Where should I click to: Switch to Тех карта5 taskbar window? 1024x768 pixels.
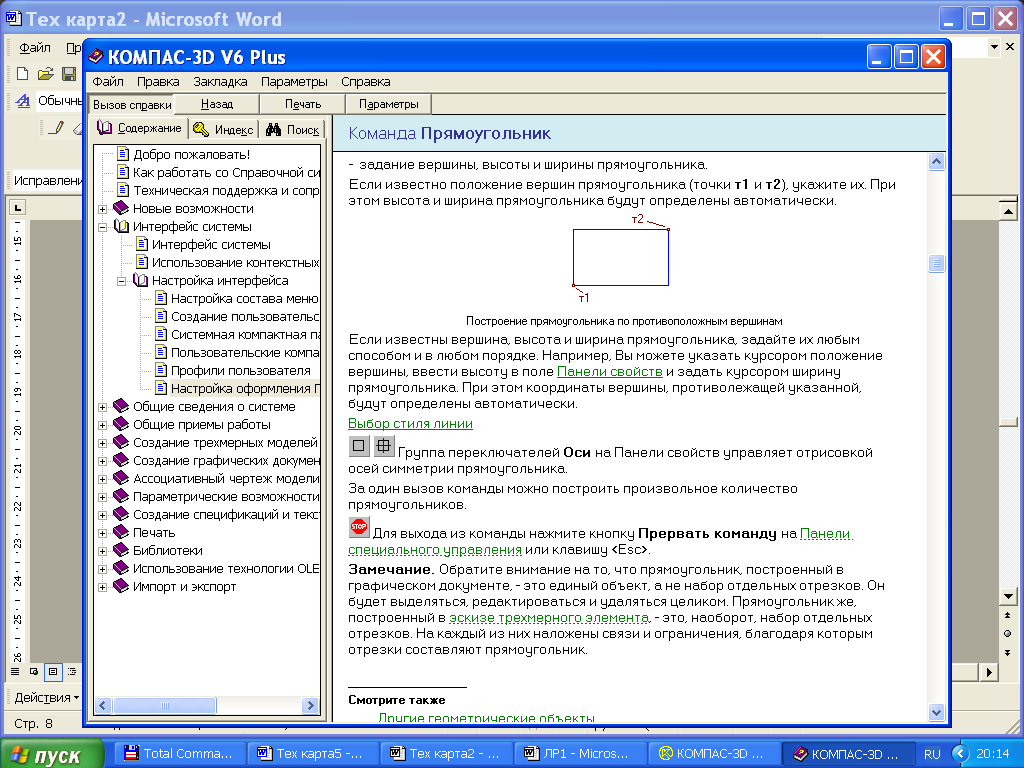[x=312, y=753]
